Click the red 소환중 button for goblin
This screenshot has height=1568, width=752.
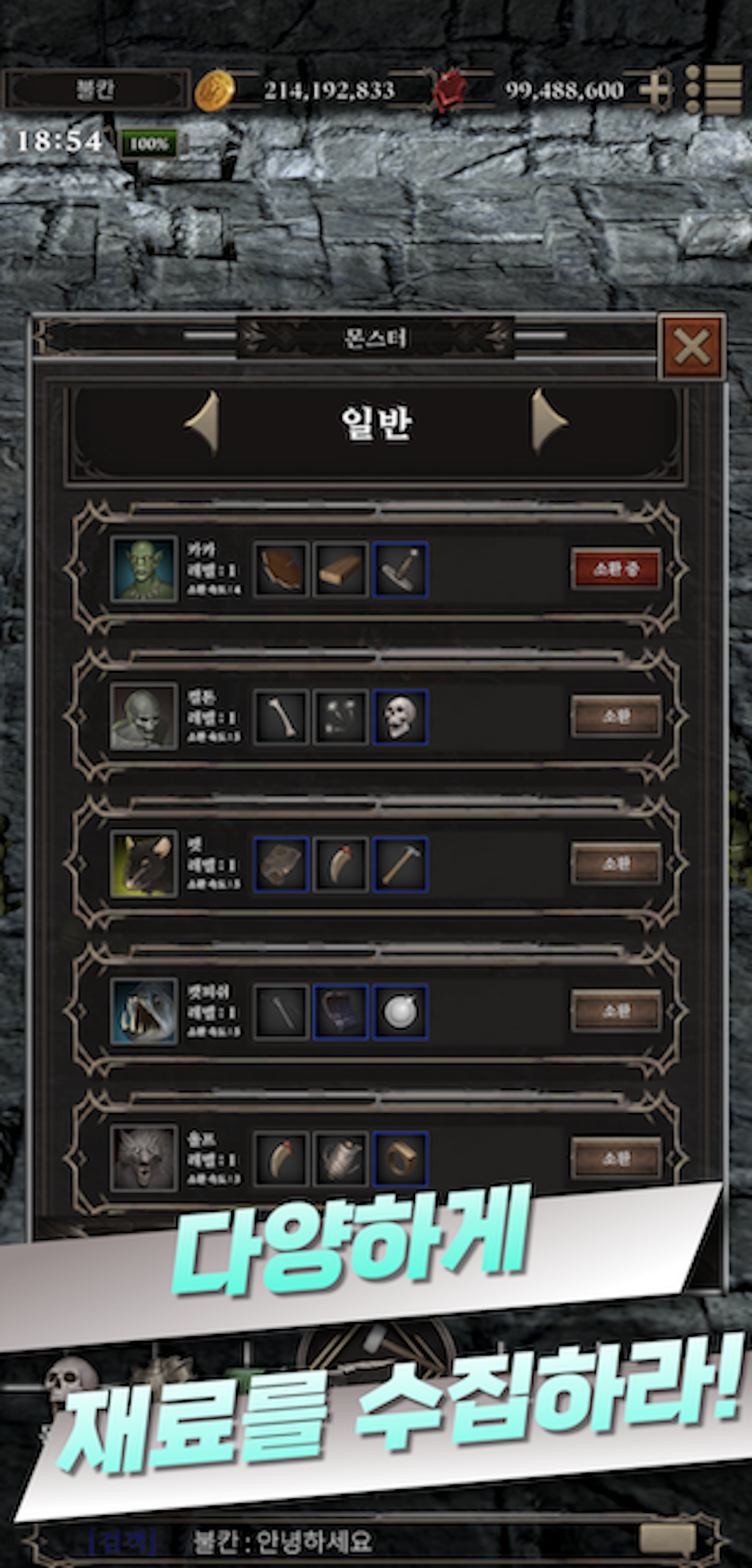616,569
